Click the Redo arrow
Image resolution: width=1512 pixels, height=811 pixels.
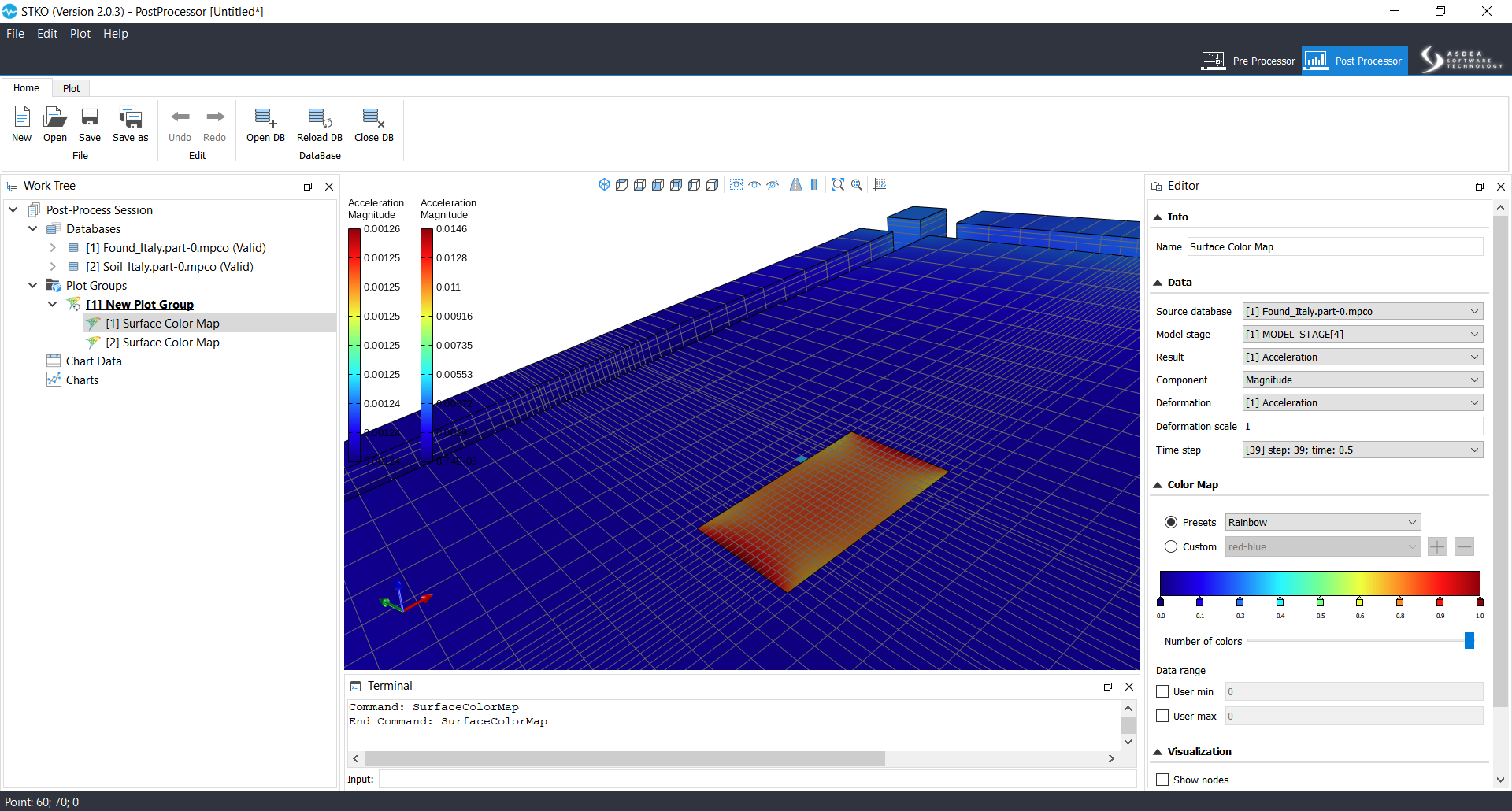215,117
